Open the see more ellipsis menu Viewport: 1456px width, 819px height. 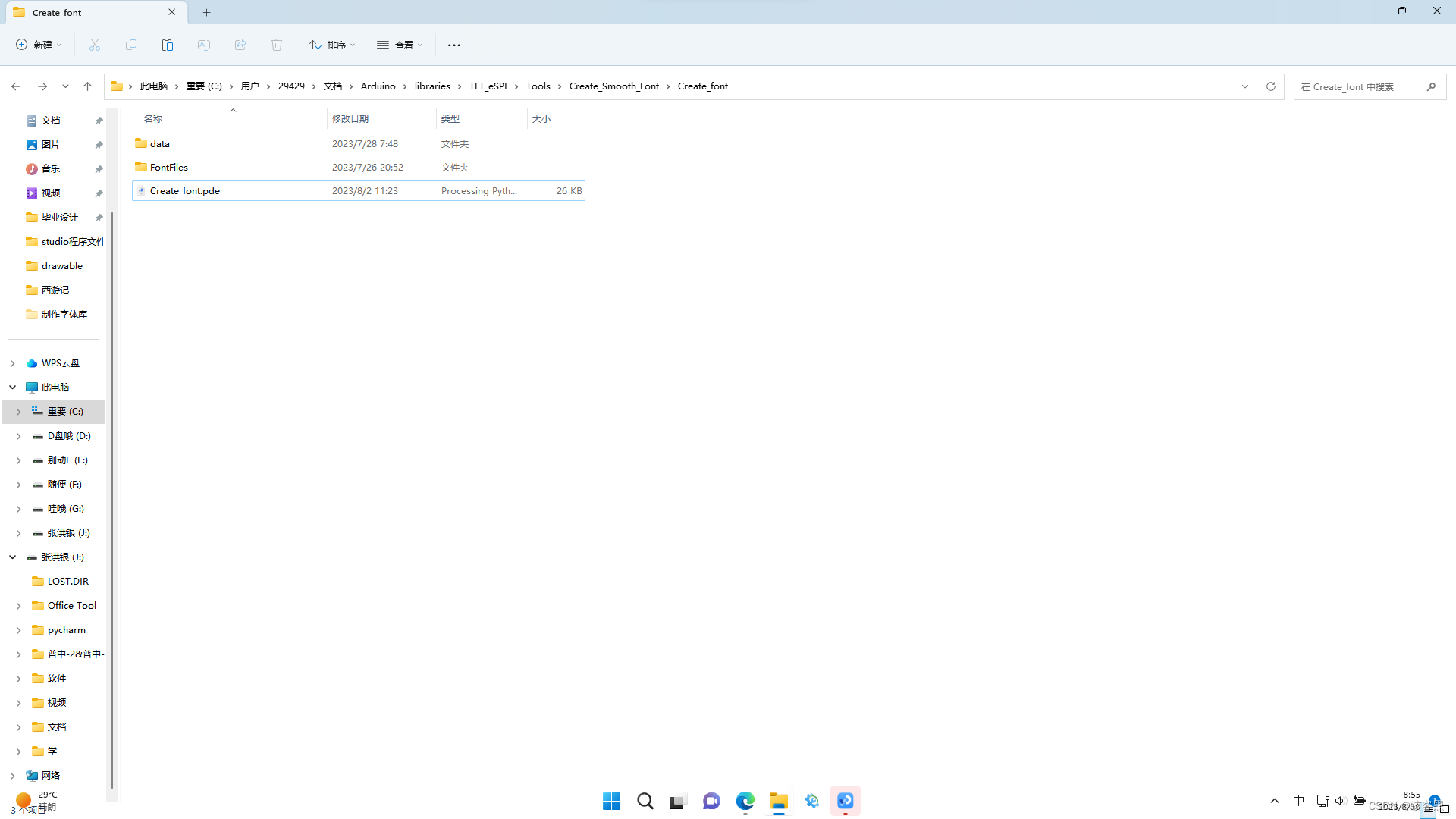coord(453,45)
